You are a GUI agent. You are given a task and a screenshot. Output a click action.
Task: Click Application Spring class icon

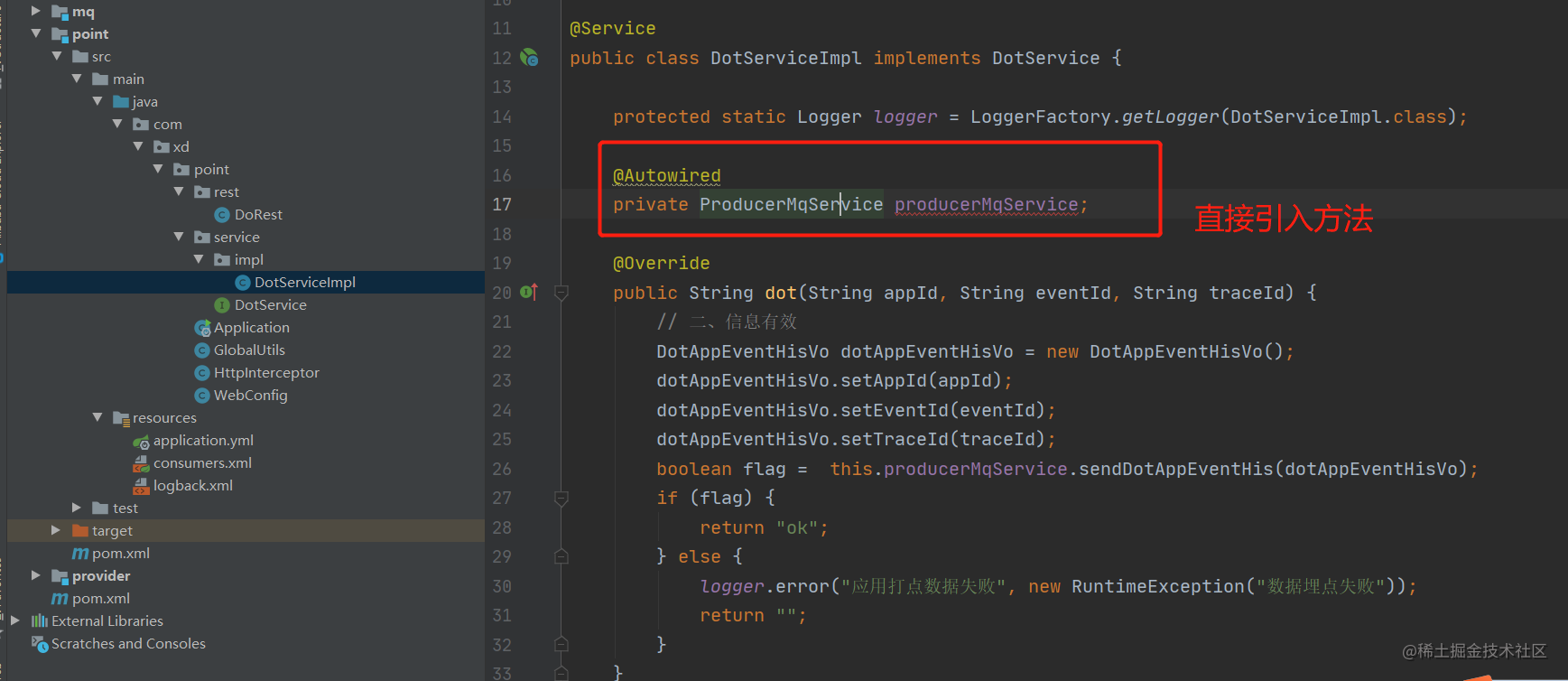click(x=202, y=328)
